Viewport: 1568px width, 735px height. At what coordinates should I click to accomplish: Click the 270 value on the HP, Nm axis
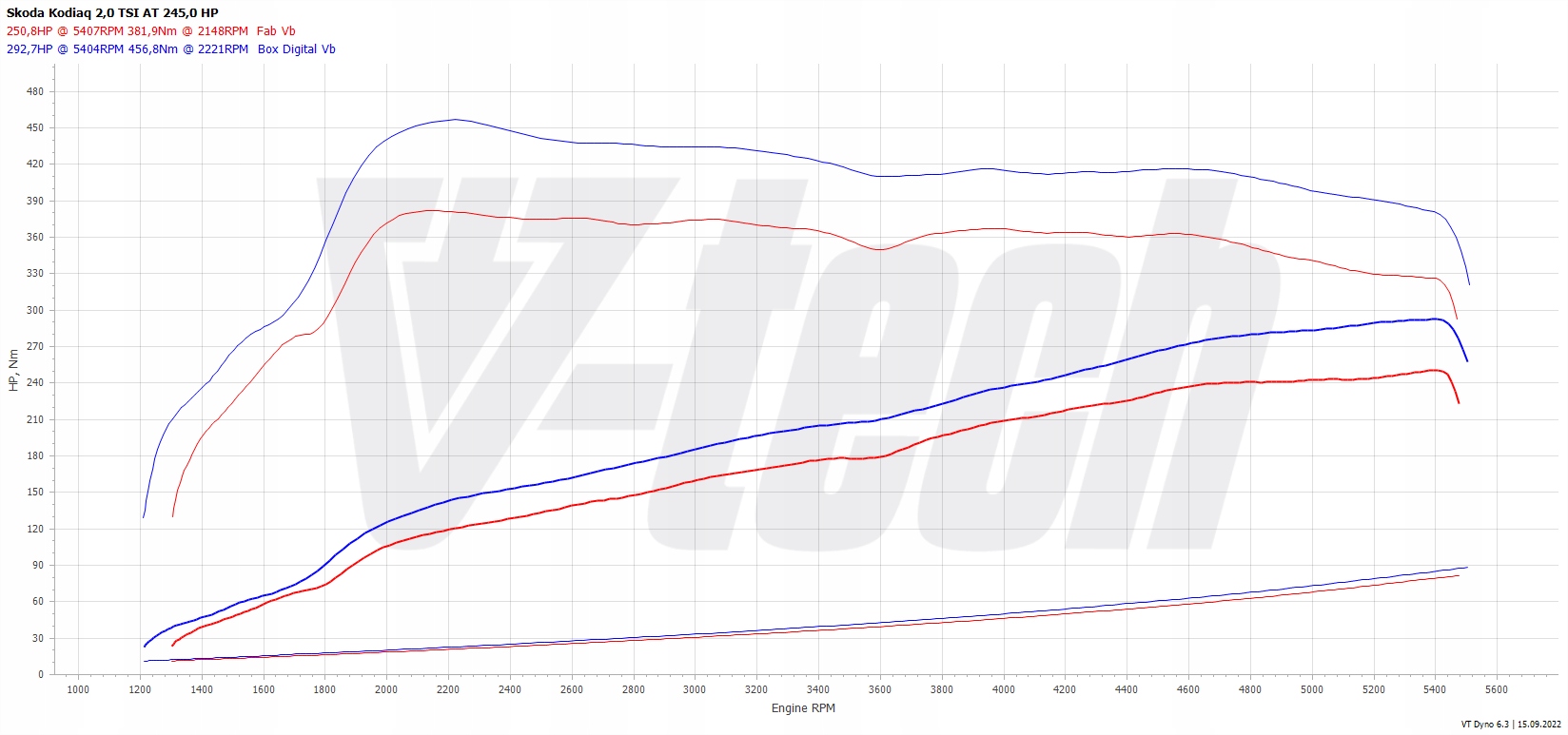35,346
